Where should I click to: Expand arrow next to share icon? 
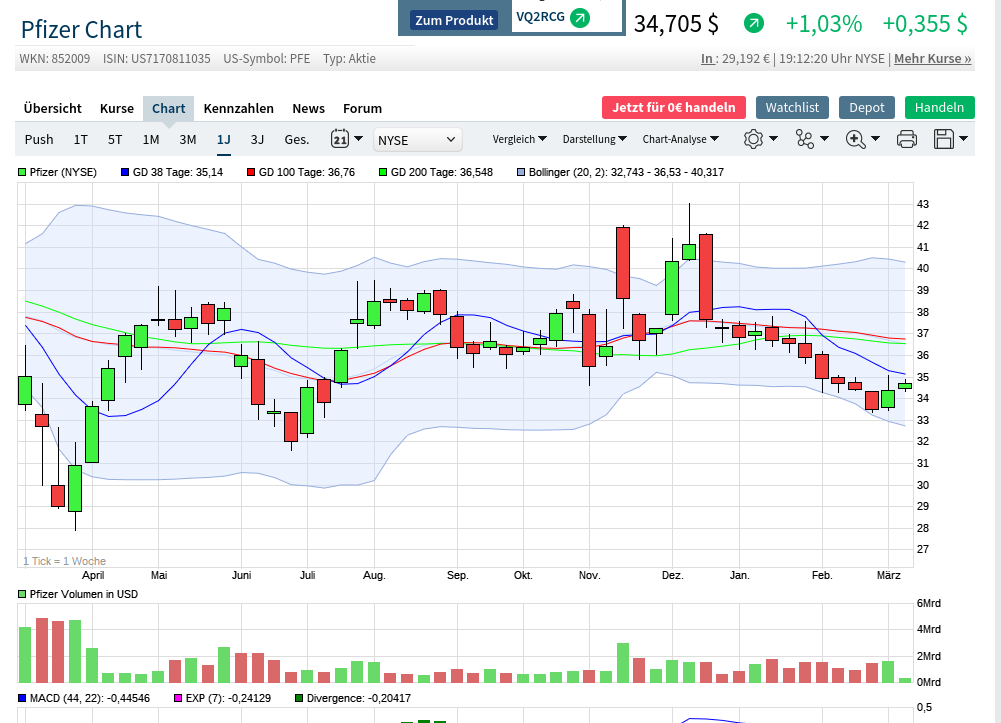click(824, 138)
